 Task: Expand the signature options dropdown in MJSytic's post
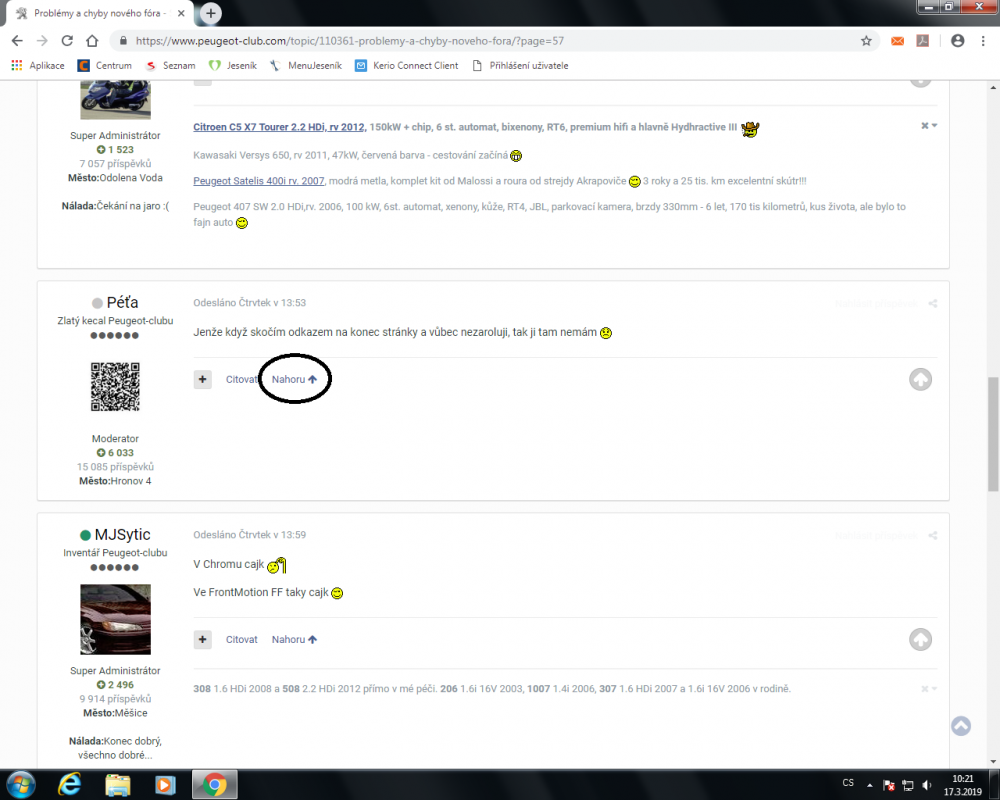coord(929,689)
